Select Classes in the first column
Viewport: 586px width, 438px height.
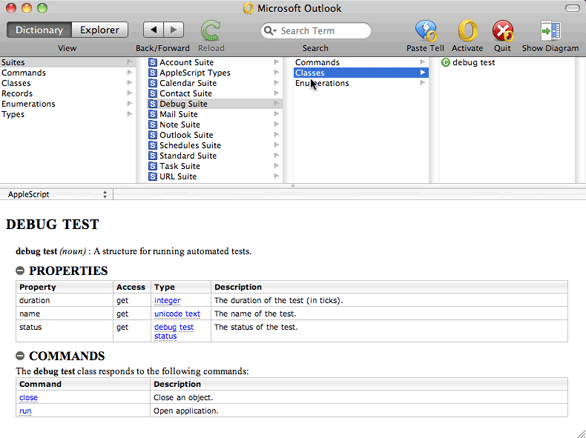[16, 83]
